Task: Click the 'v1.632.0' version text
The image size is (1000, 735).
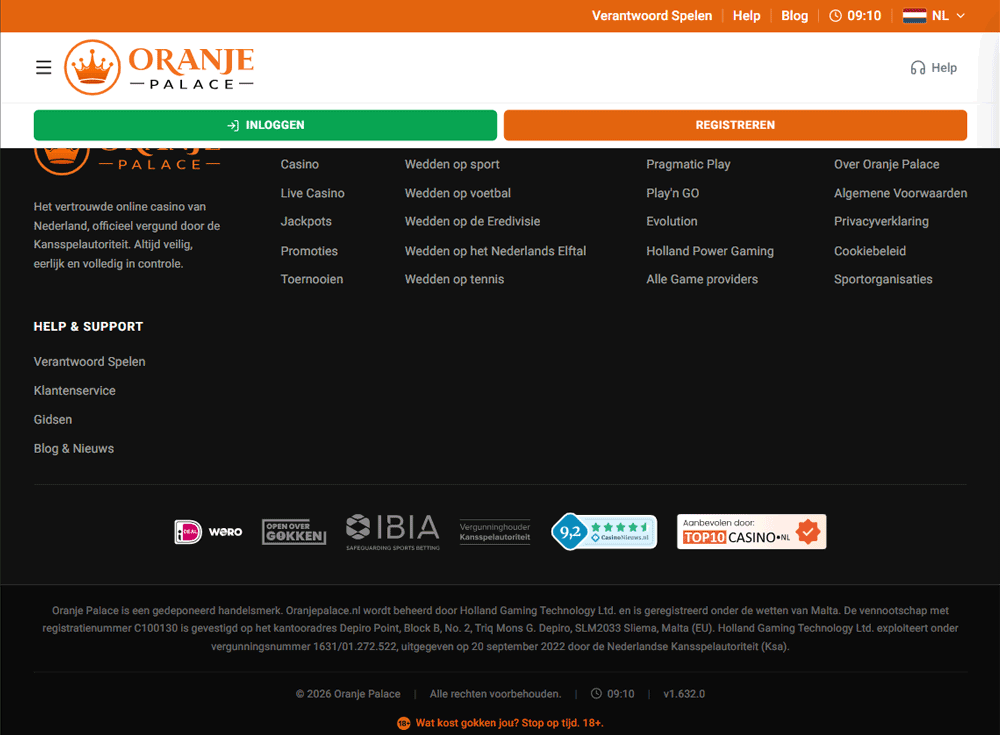Action: tap(684, 694)
